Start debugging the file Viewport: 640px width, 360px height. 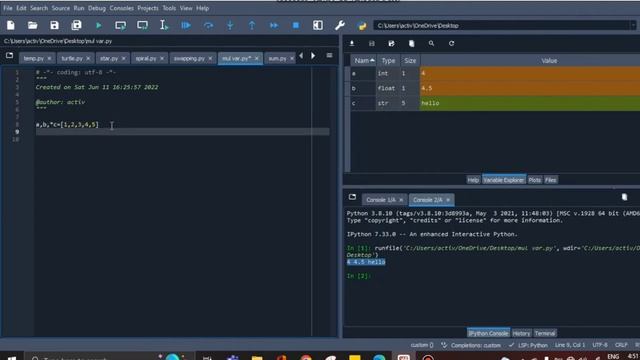(186, 25)
